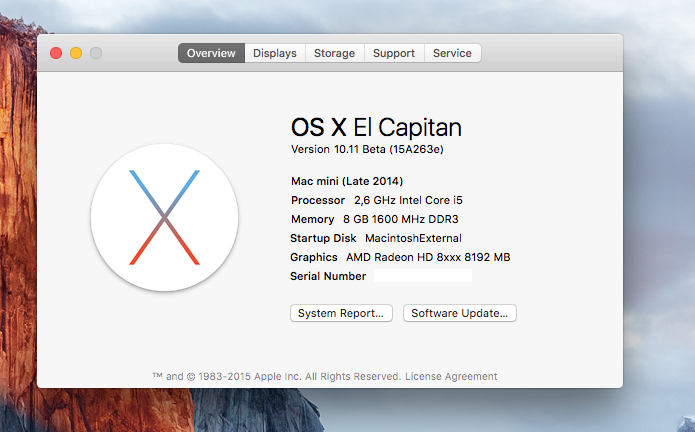
Task: Check for Software Update
Action: tap(460, 313)
